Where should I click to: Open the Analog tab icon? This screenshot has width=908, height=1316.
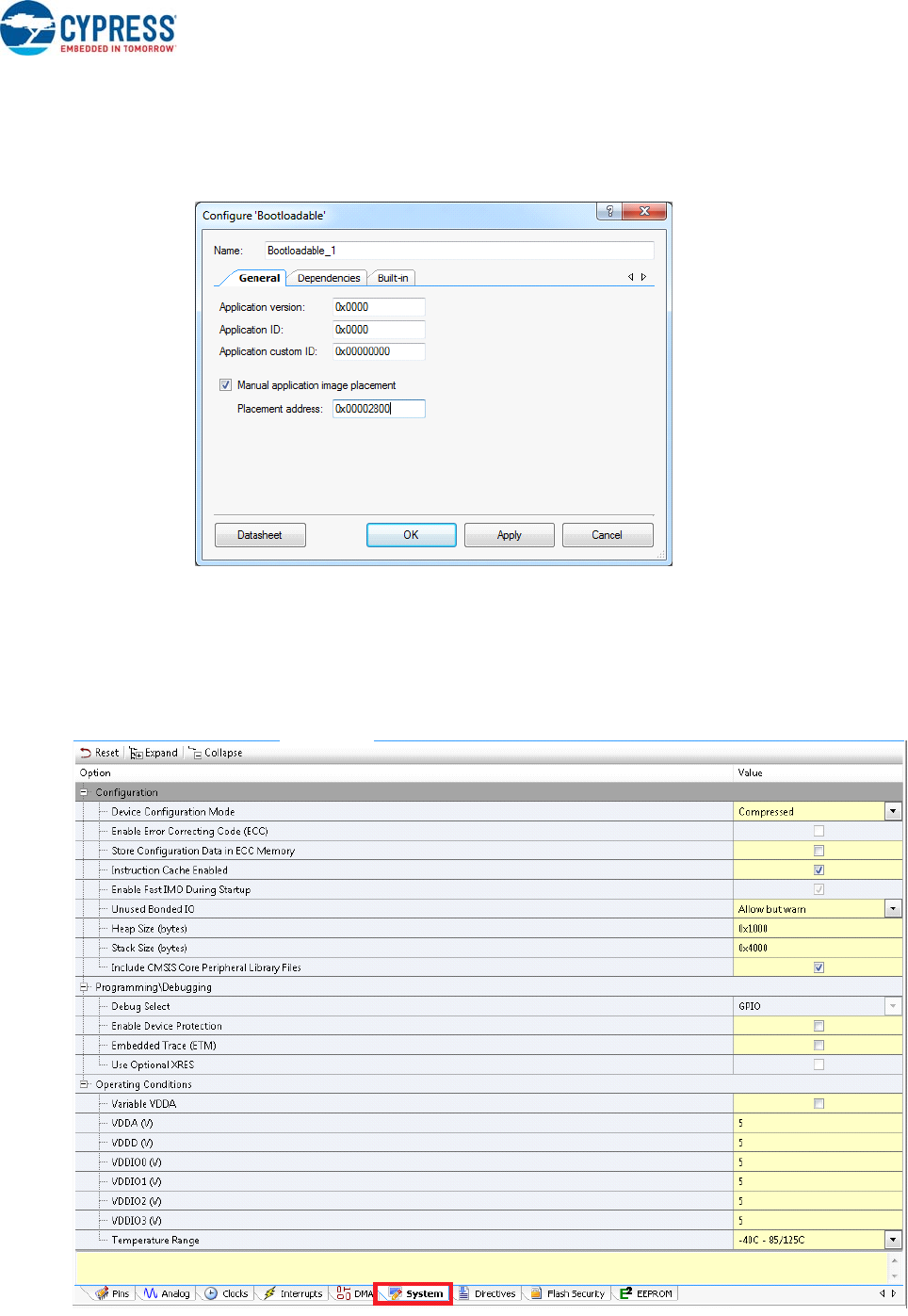[x=151, y=1293]
